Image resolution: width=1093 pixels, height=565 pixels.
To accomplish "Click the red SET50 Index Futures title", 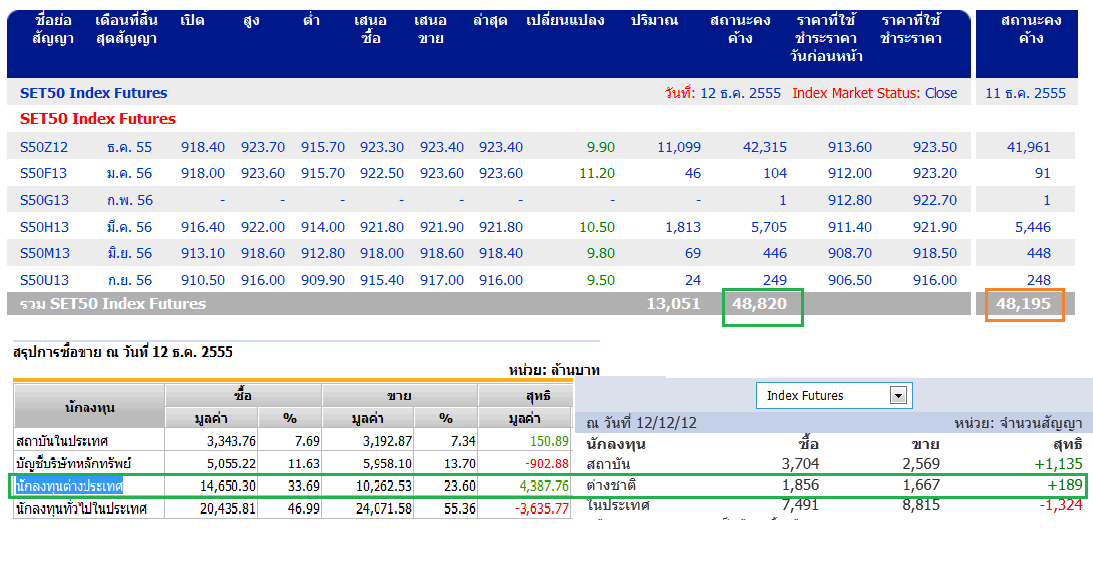I will click(x=98, y=118).
